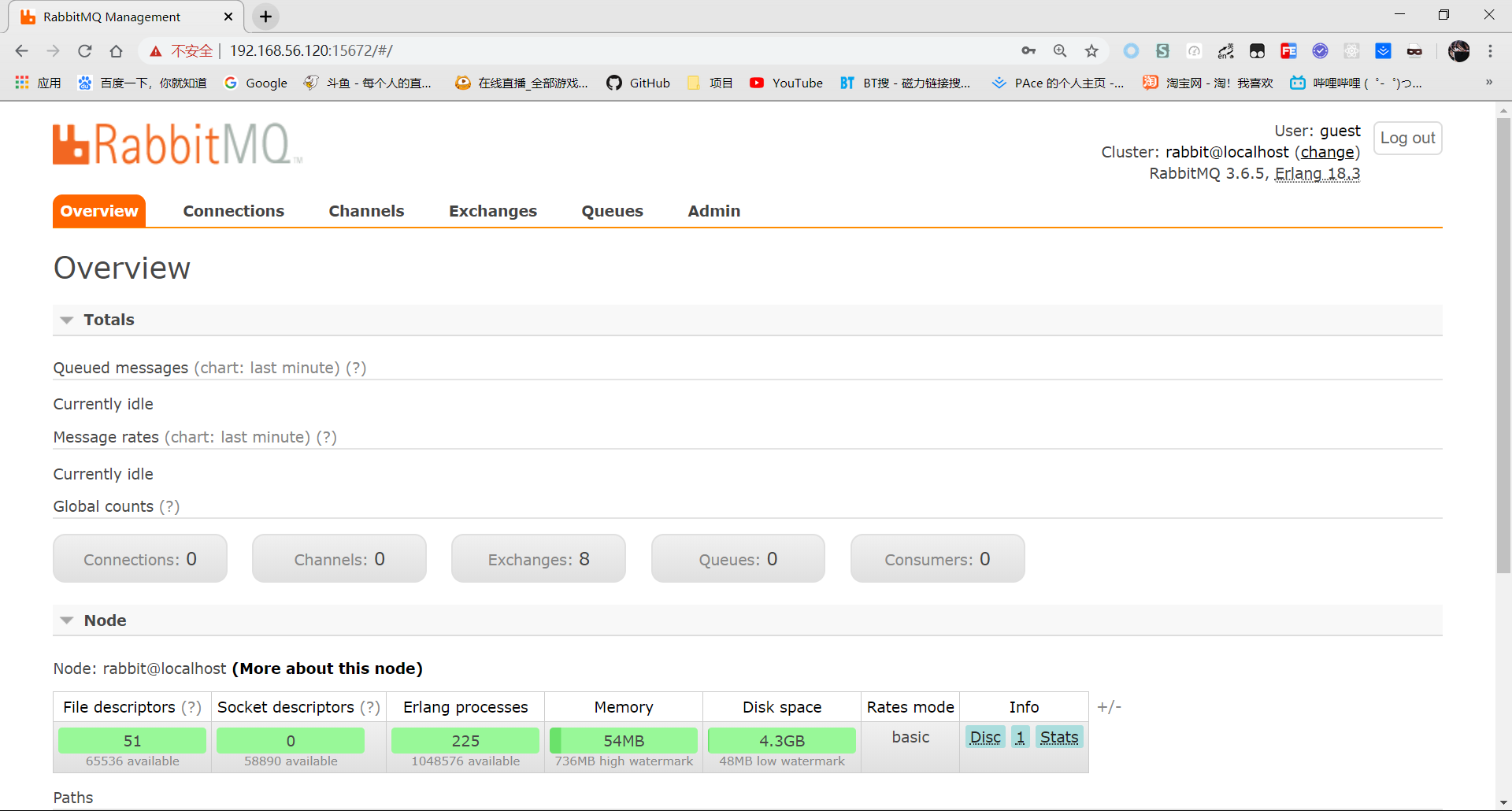
Task: Click the Paths section heading
Action: pyautogui.click(x=73, y=798)
